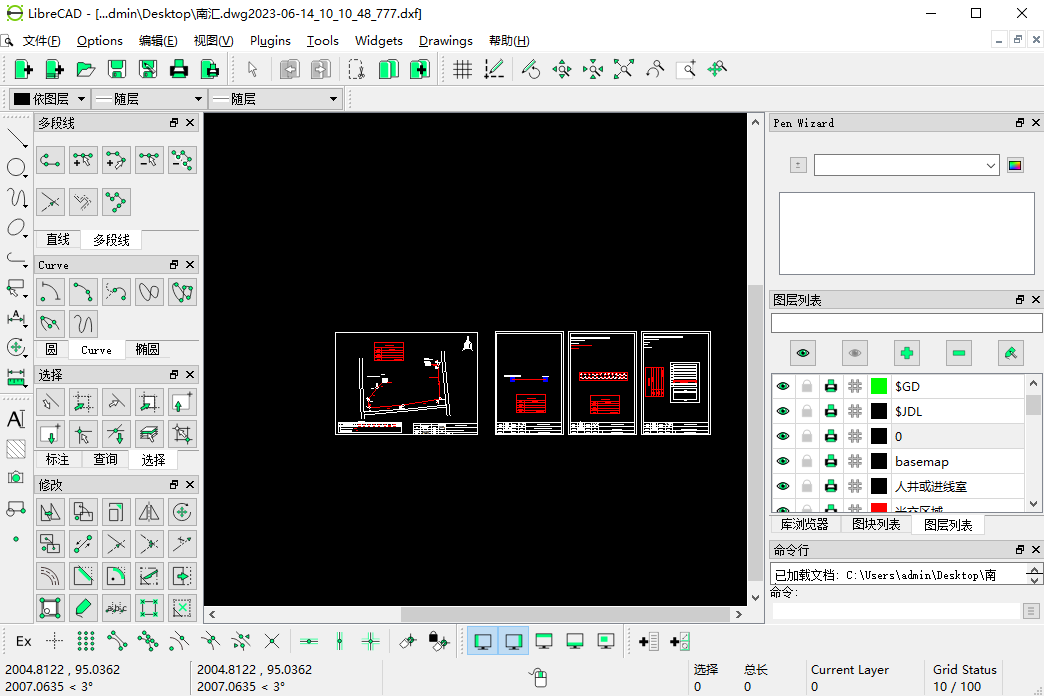Save the drawing with the floppy icon
This screenshot has height=696, width=1044.
click(117, 69)
